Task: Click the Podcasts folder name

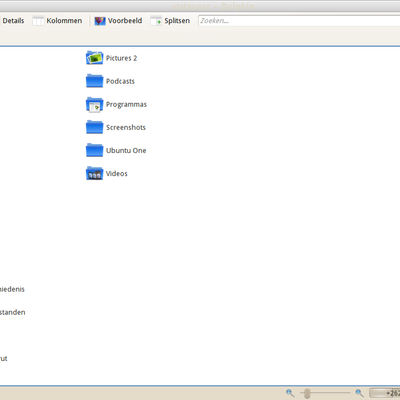Action: [120, 81]
